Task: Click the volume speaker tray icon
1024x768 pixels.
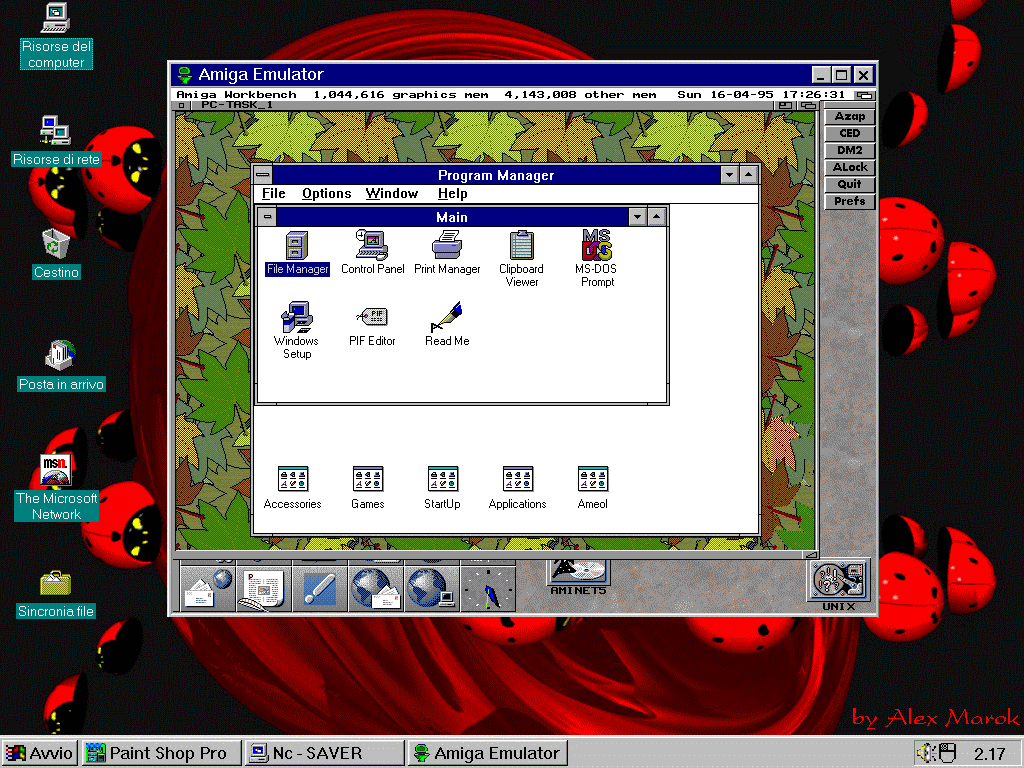Action: [925, 753]
